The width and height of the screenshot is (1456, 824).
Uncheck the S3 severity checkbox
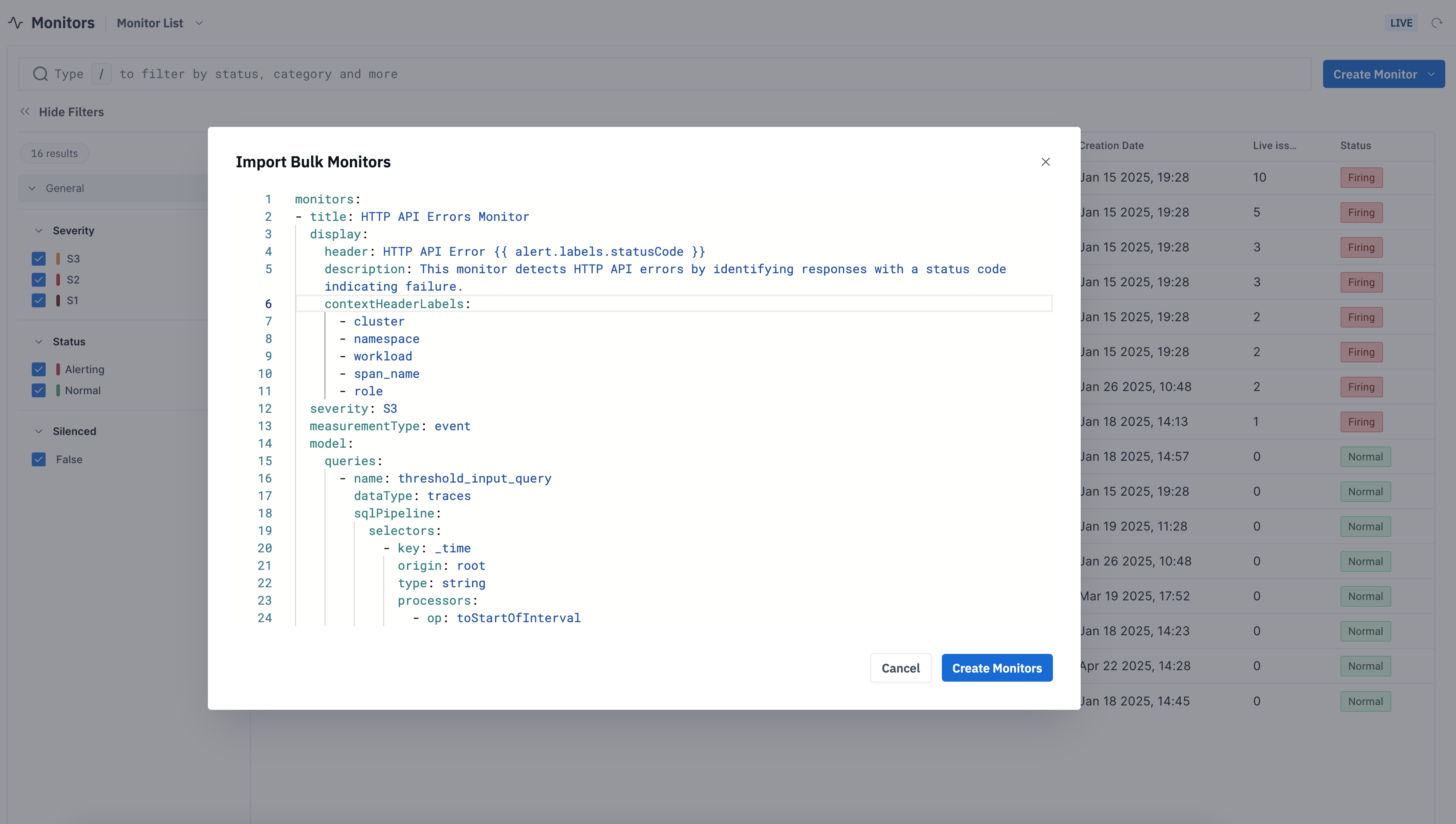point(38,259)
